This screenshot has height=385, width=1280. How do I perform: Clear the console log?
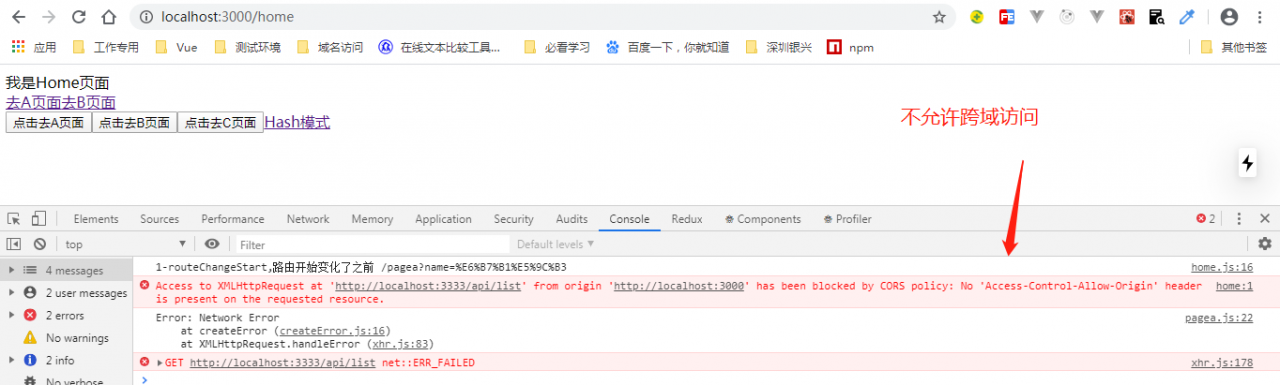coord(40,244)
